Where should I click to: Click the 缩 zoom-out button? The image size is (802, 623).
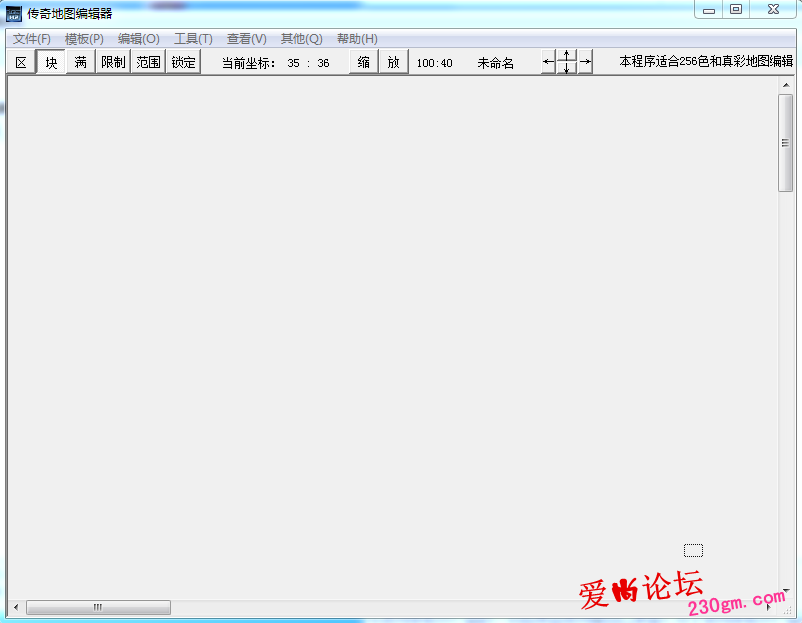click(364, 62)
